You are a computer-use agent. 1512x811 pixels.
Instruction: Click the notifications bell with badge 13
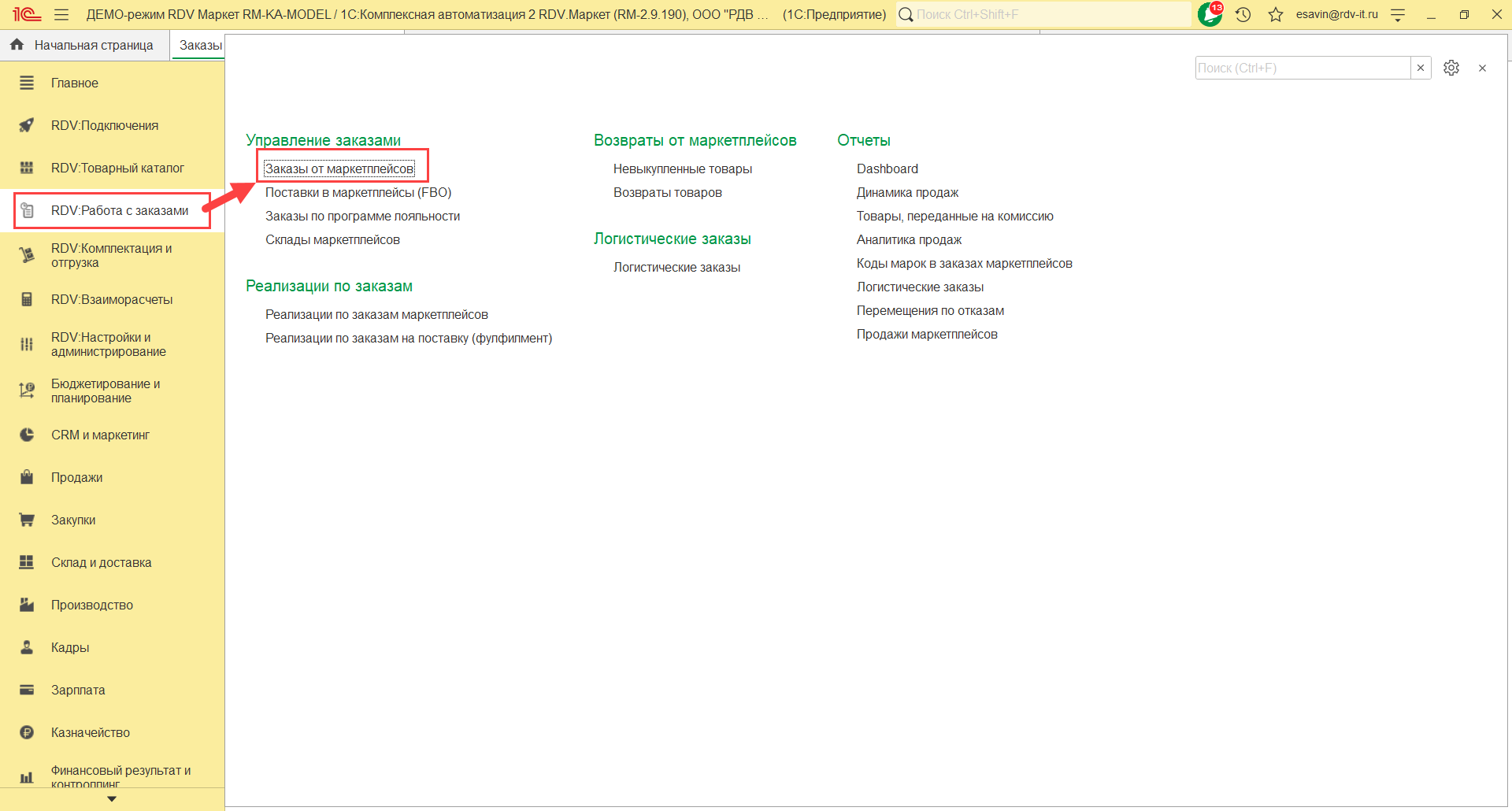[x=1210, y=14]
